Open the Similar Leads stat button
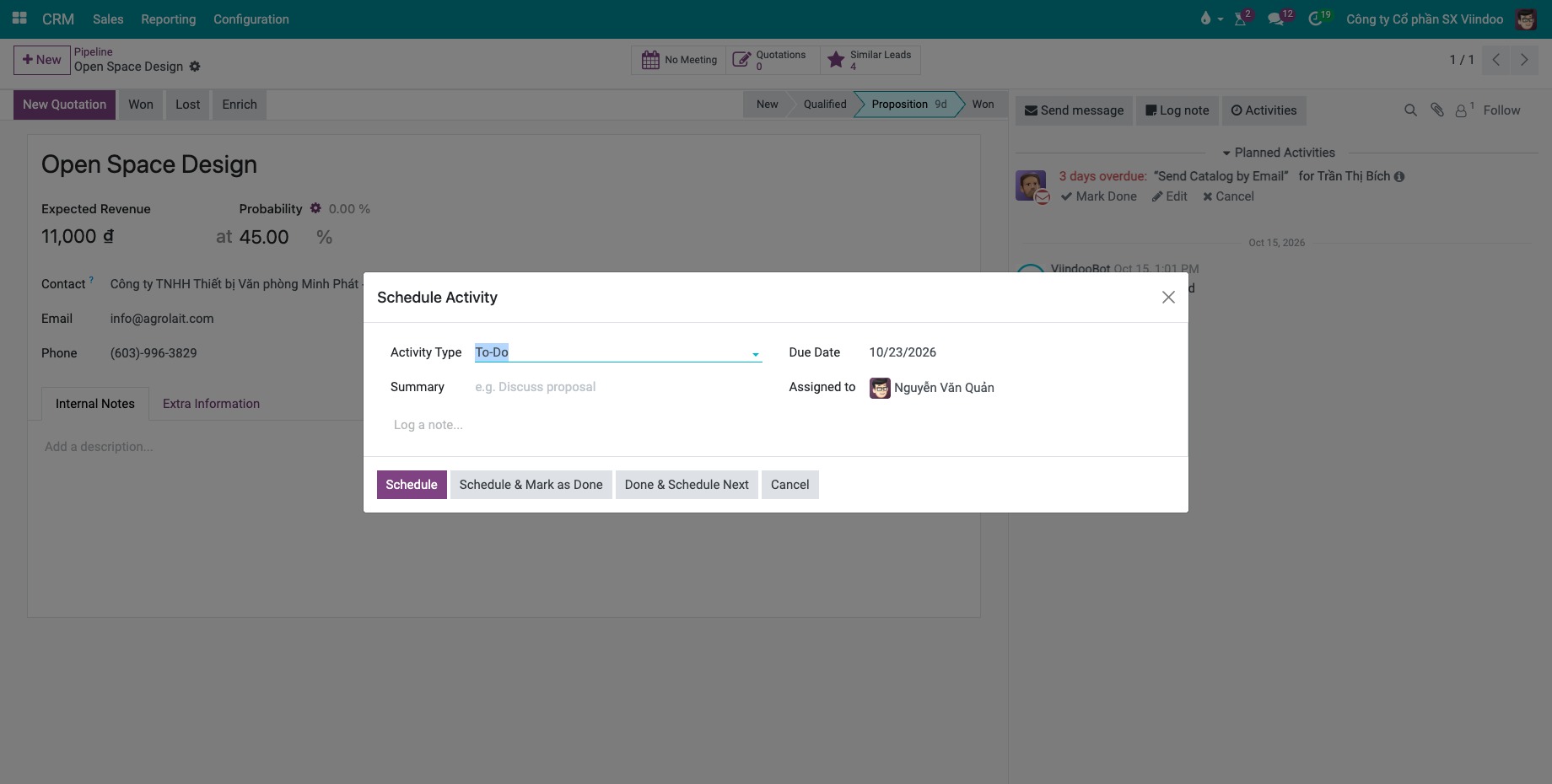The width and height of the screenshot is (1552, 784). click(870, 60)
